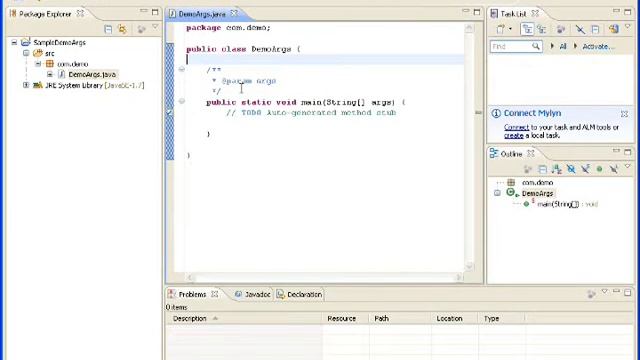This screenshot has height=360, width=640.
Task: Toggle Hide Fields in Outline
Action: coord(571,169)
